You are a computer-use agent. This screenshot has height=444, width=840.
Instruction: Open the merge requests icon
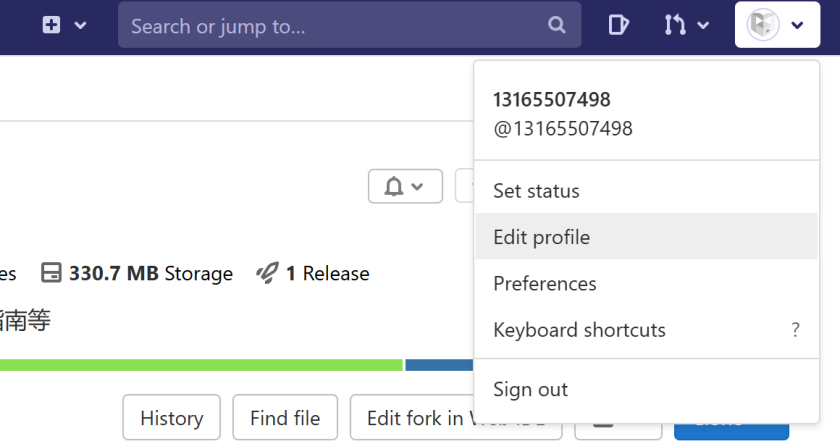[x=675, y=25]
